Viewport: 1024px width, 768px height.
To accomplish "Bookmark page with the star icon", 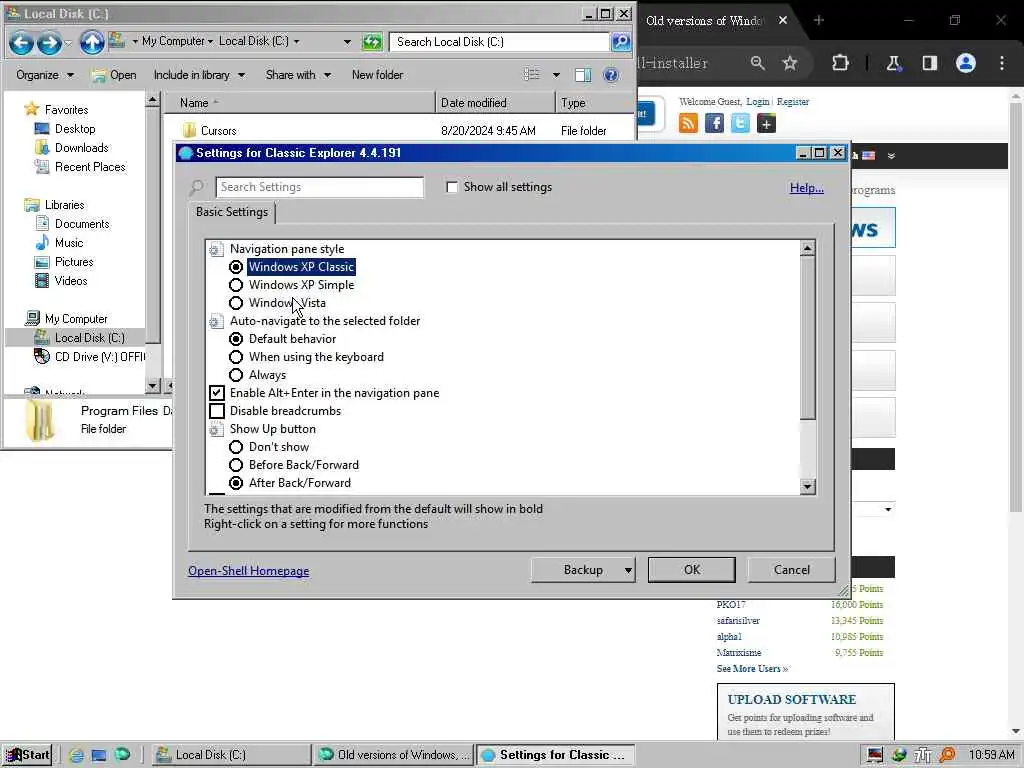I will (x=790, y=63).
